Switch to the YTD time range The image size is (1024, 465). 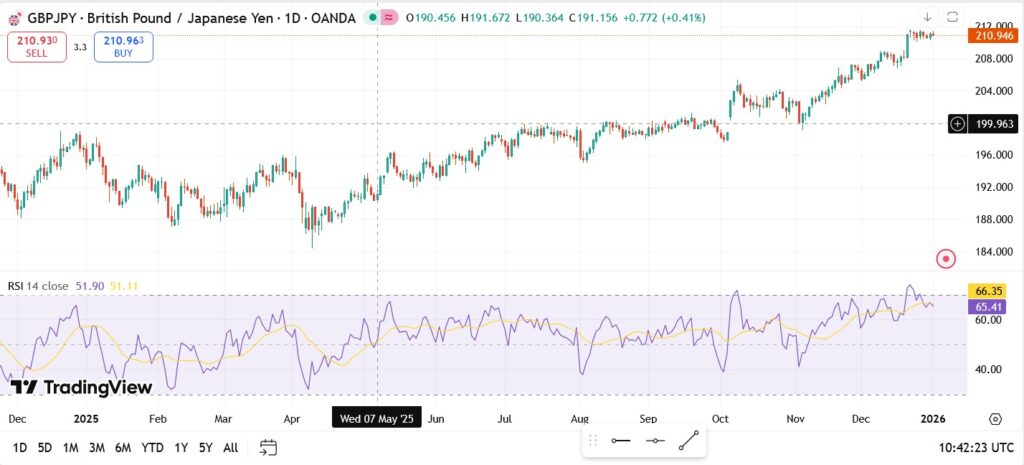152,447
